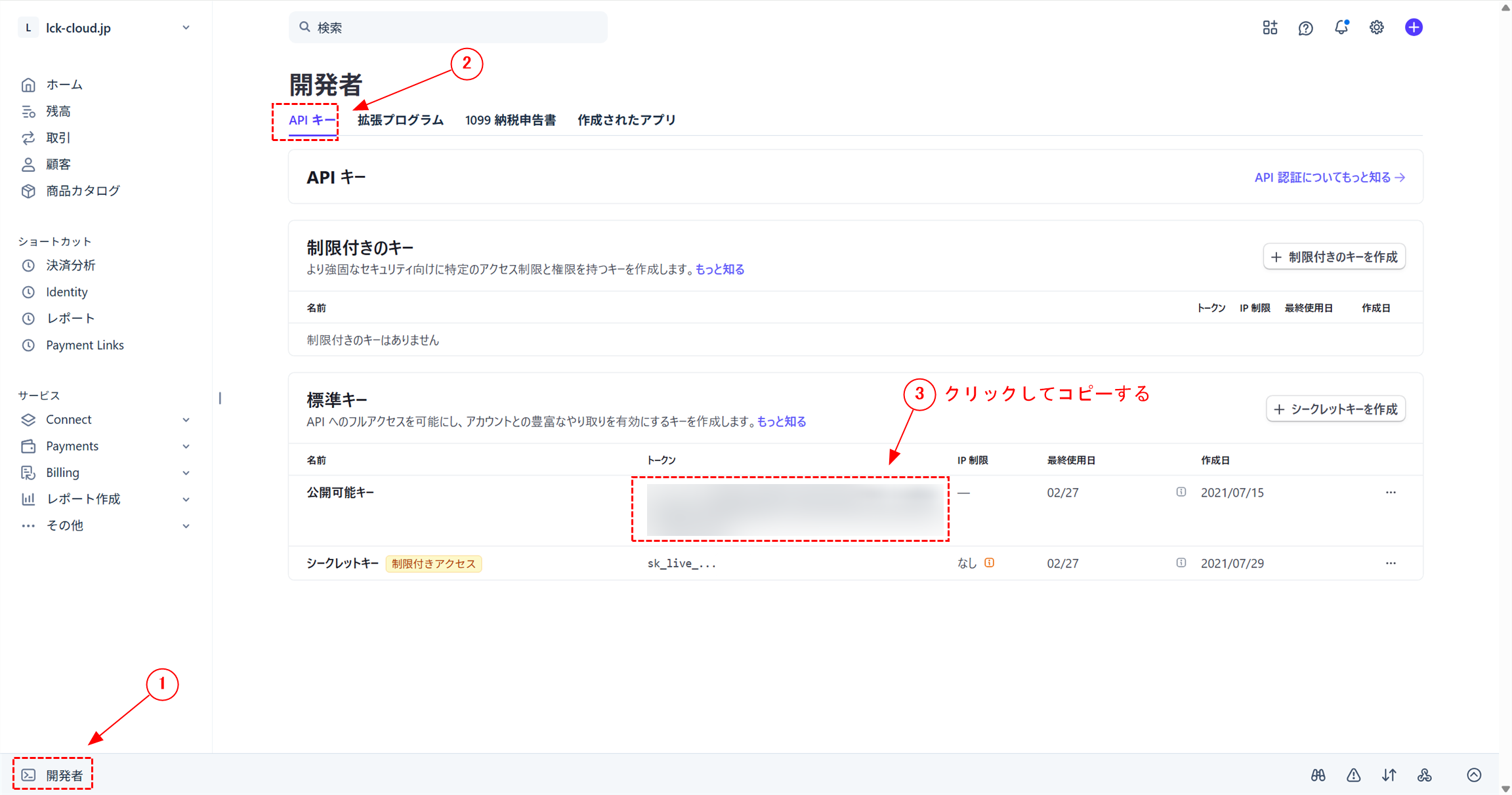Image resolution: width=1512 pixels, height=795 pixels.
Task: Open more options for 公開可能キー row
Action: [x=1391, y=493]
